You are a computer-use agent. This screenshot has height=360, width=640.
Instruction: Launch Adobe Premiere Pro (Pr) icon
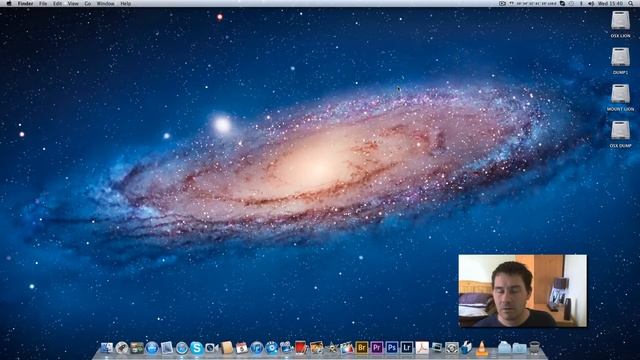pos(377,348)
